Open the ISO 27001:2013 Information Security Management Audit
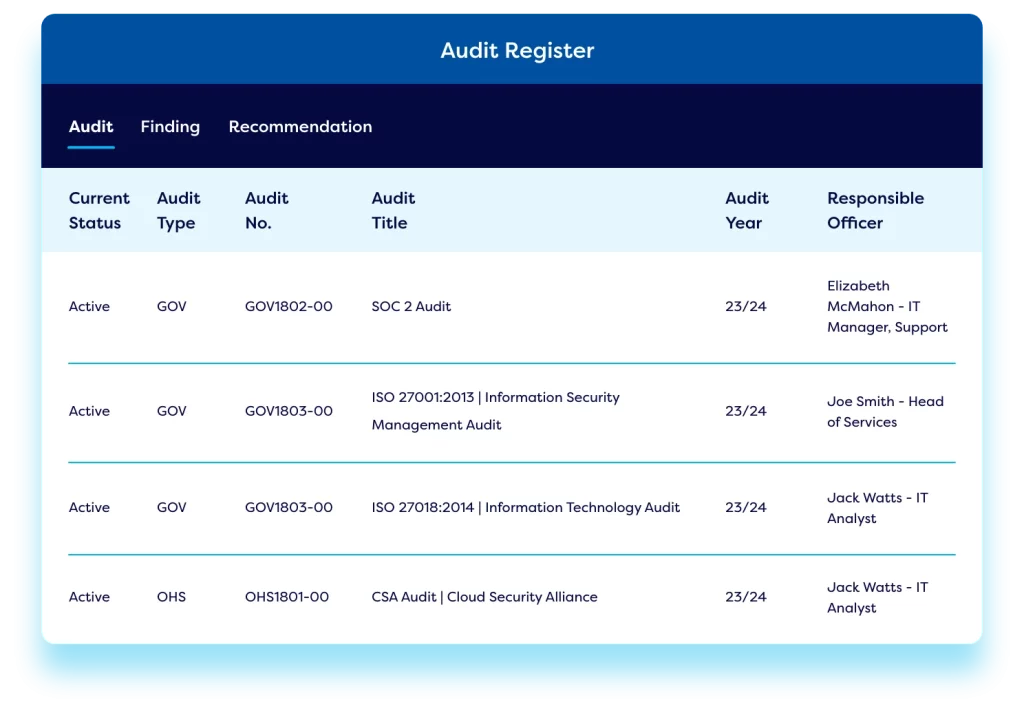Viewport: 1024px width, 713px height. point(493,411)
